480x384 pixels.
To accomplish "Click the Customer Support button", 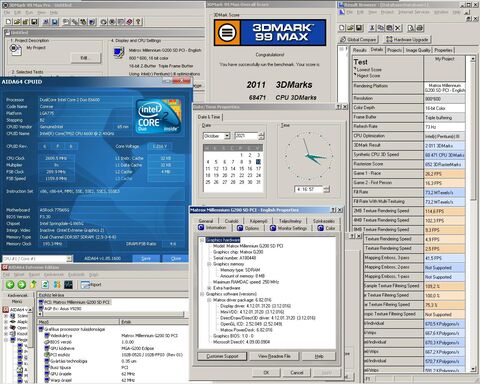I will coord(222,356).
